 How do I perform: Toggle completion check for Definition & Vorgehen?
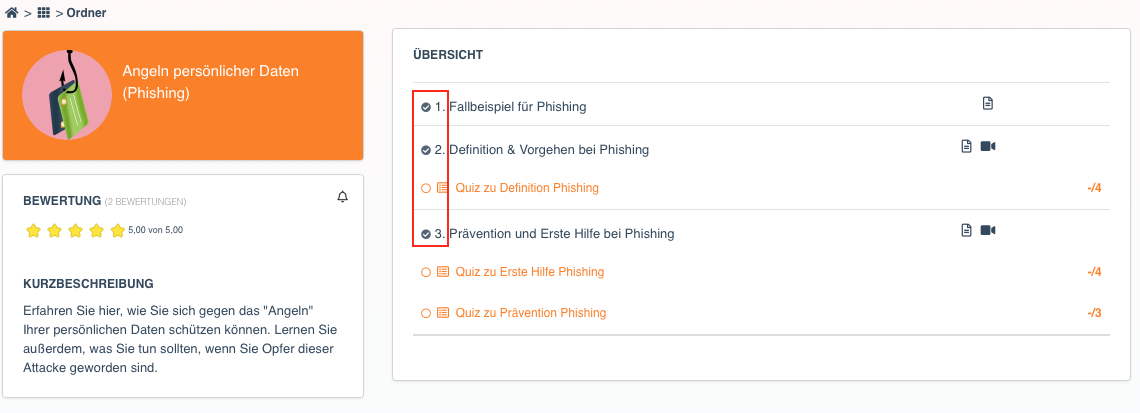[426, 151]
